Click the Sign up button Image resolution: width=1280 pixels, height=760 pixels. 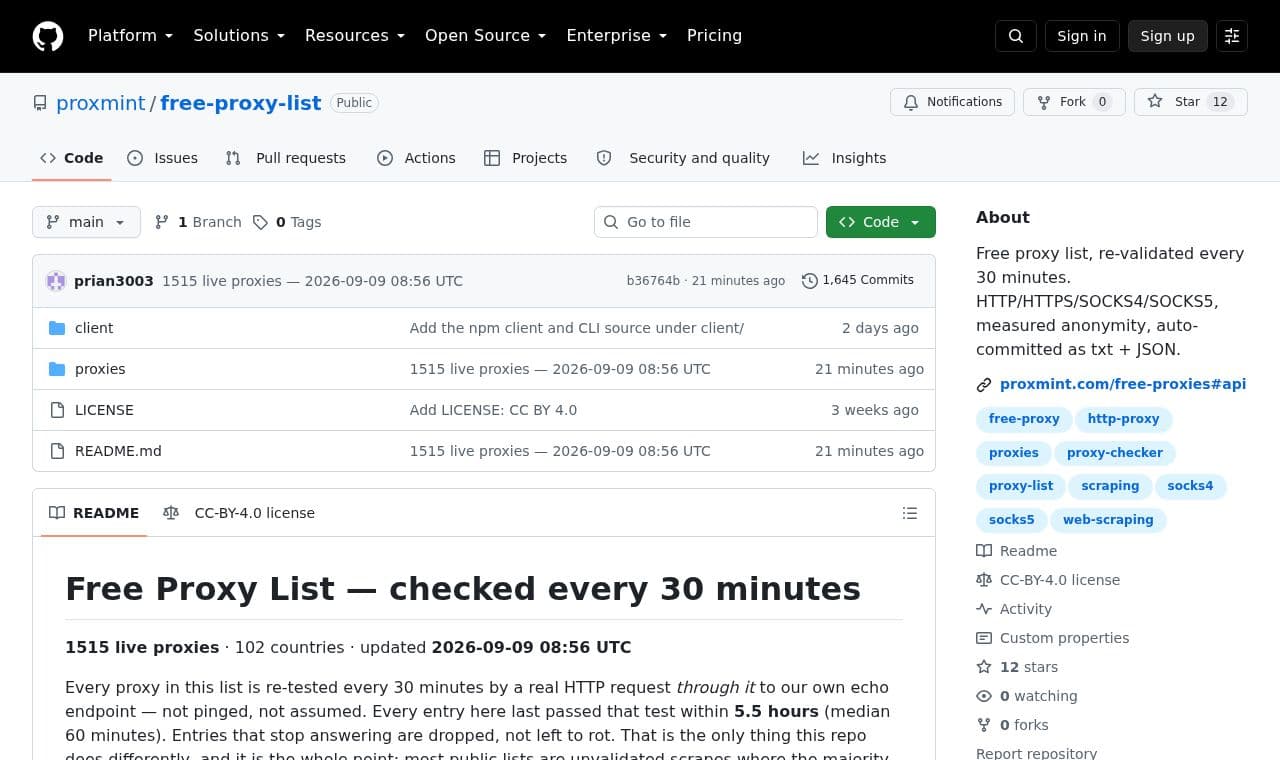1168,36
